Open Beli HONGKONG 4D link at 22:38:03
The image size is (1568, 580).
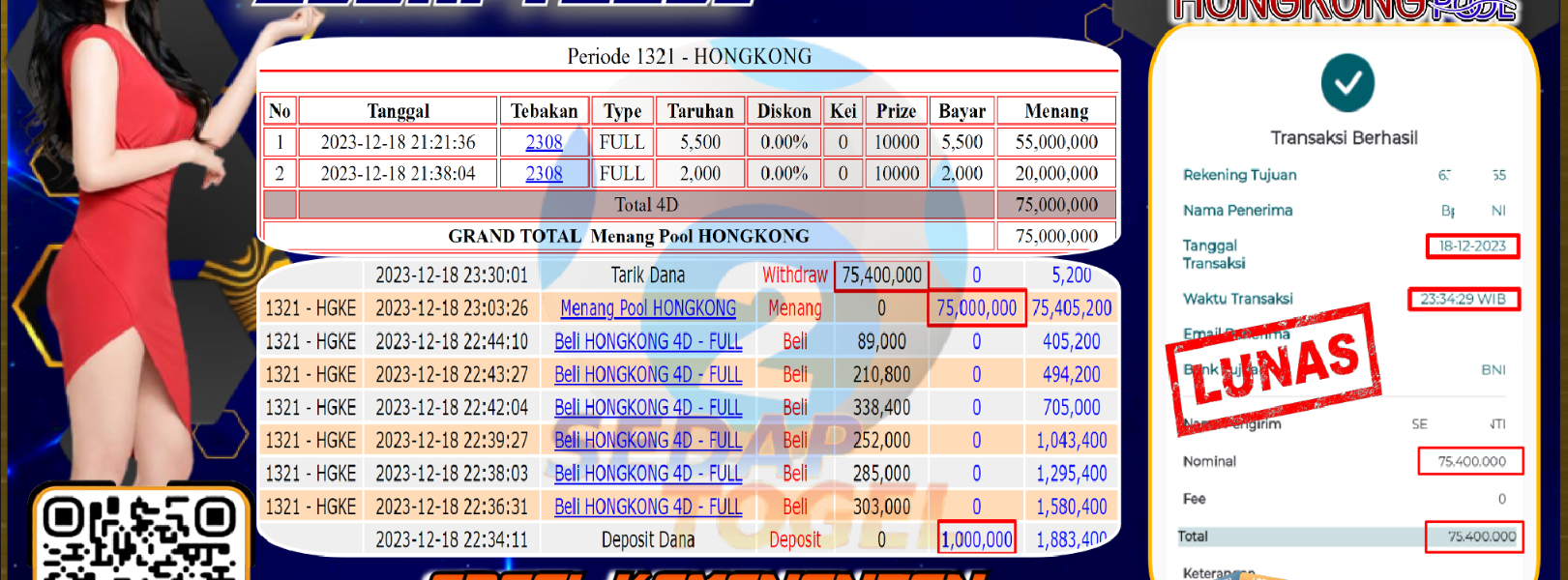648,473
